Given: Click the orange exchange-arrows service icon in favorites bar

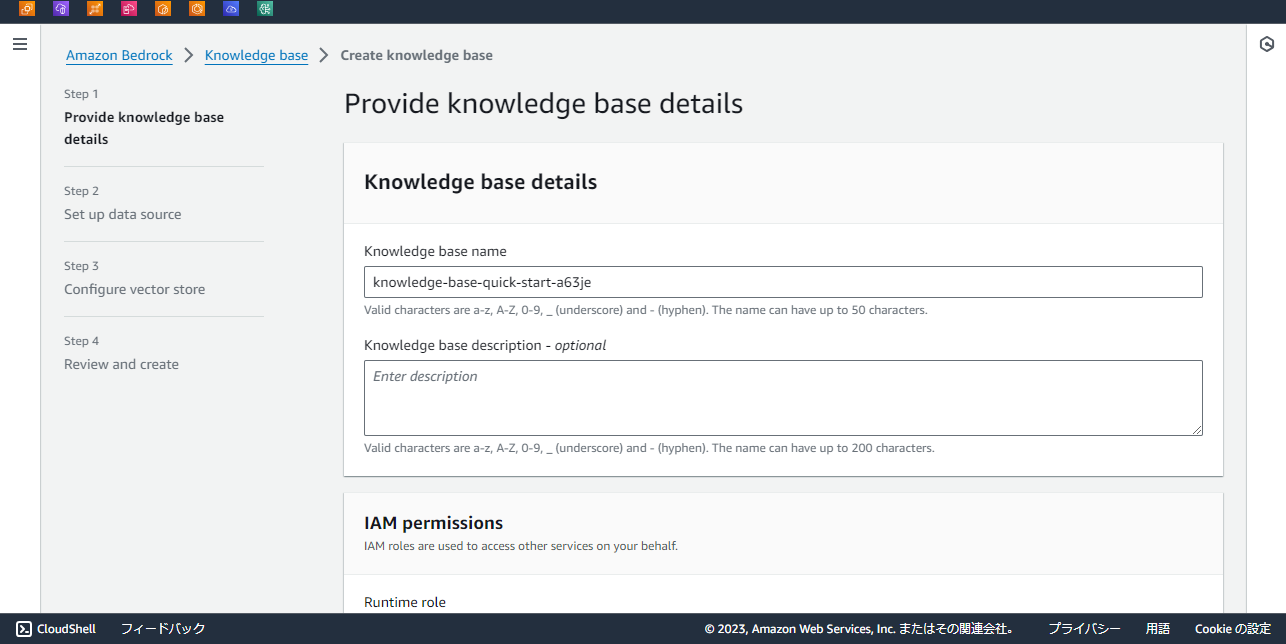Looking at the screenshot, I should [x=27, y=9].
